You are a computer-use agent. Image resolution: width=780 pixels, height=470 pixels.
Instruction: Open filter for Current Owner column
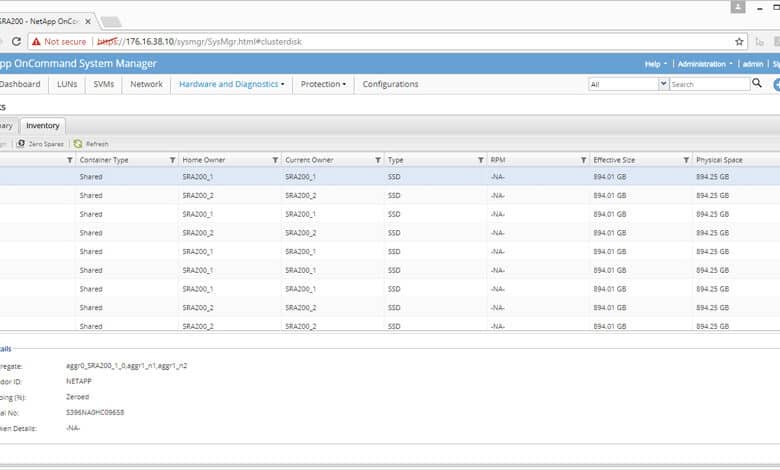click(378, 160)
